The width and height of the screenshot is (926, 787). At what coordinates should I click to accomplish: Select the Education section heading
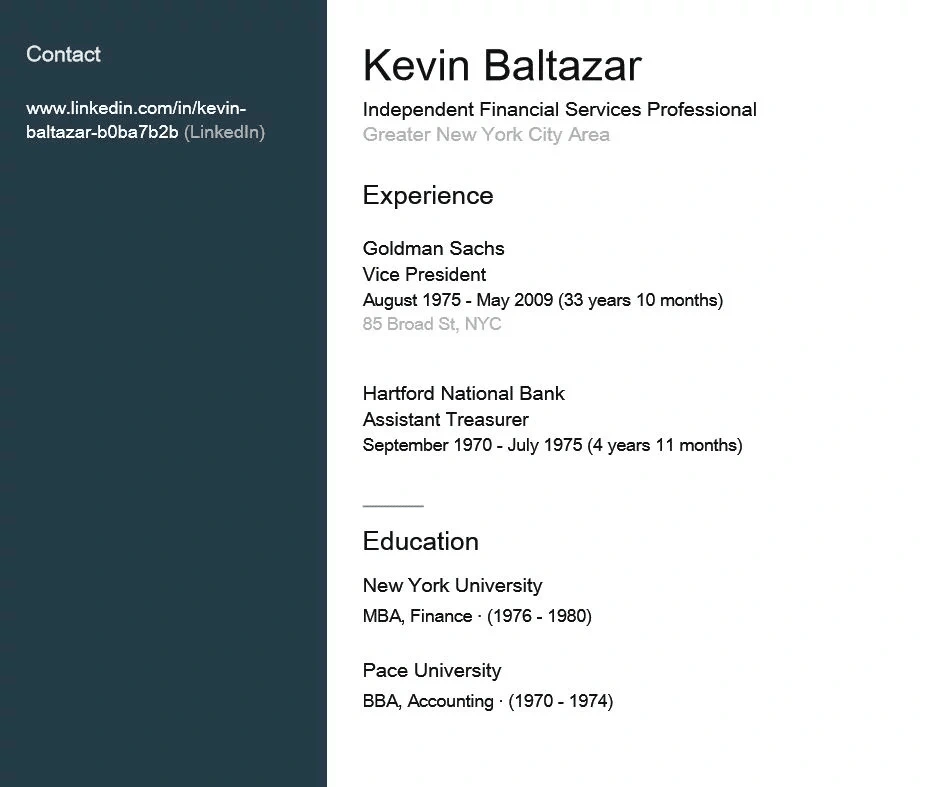click(x=420, y=541)
